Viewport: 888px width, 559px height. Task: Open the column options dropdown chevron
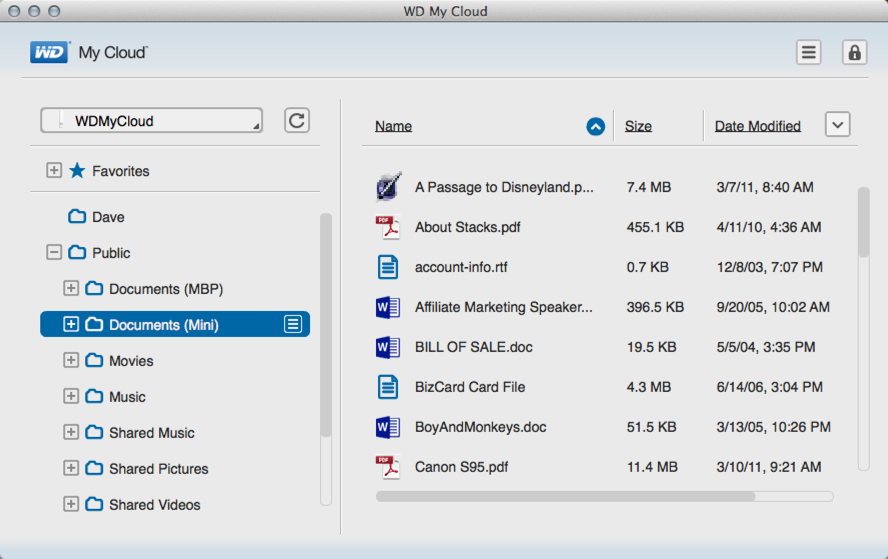[838, 125]
